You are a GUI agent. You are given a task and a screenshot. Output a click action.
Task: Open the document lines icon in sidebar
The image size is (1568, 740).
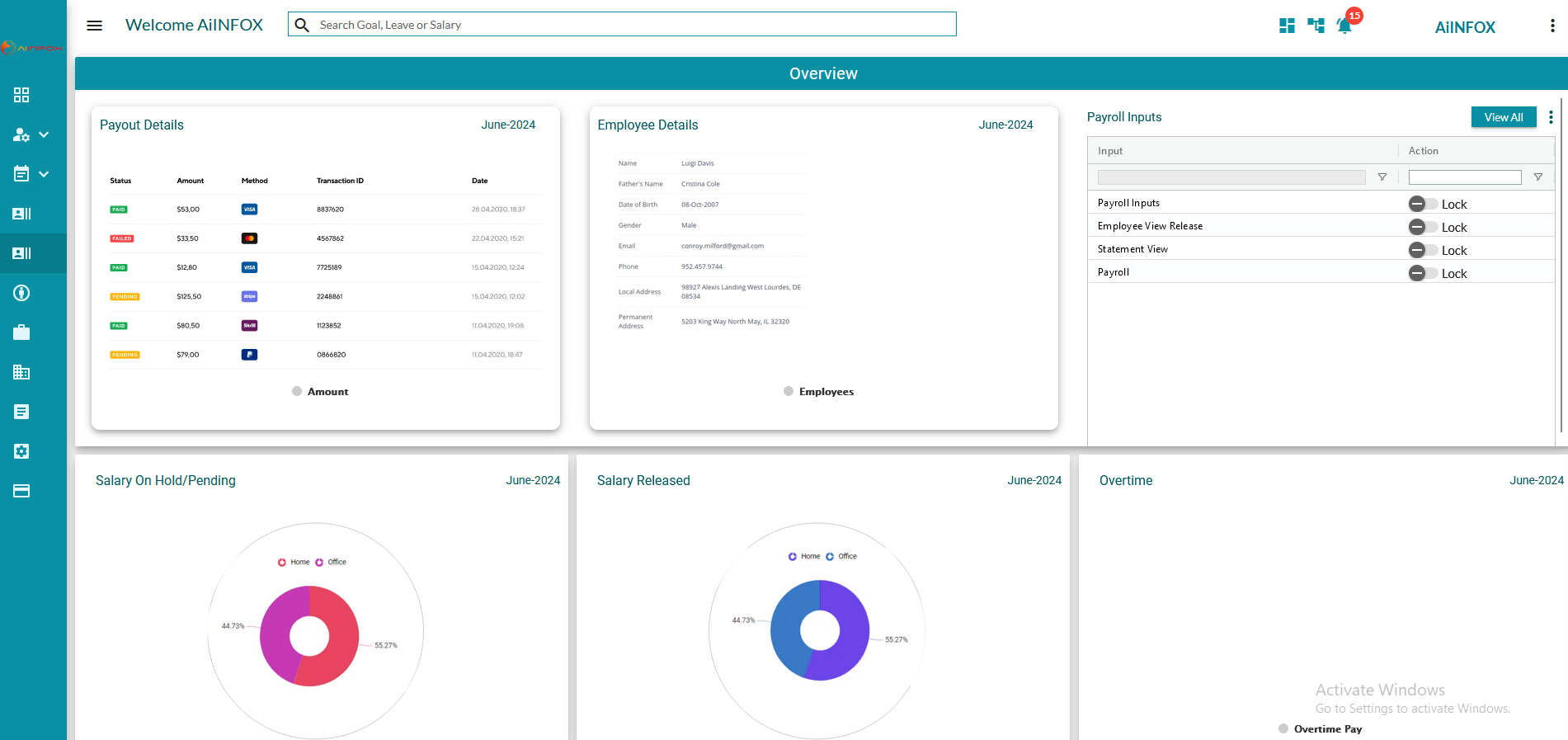pyautogui.click(x=21, y=412)
